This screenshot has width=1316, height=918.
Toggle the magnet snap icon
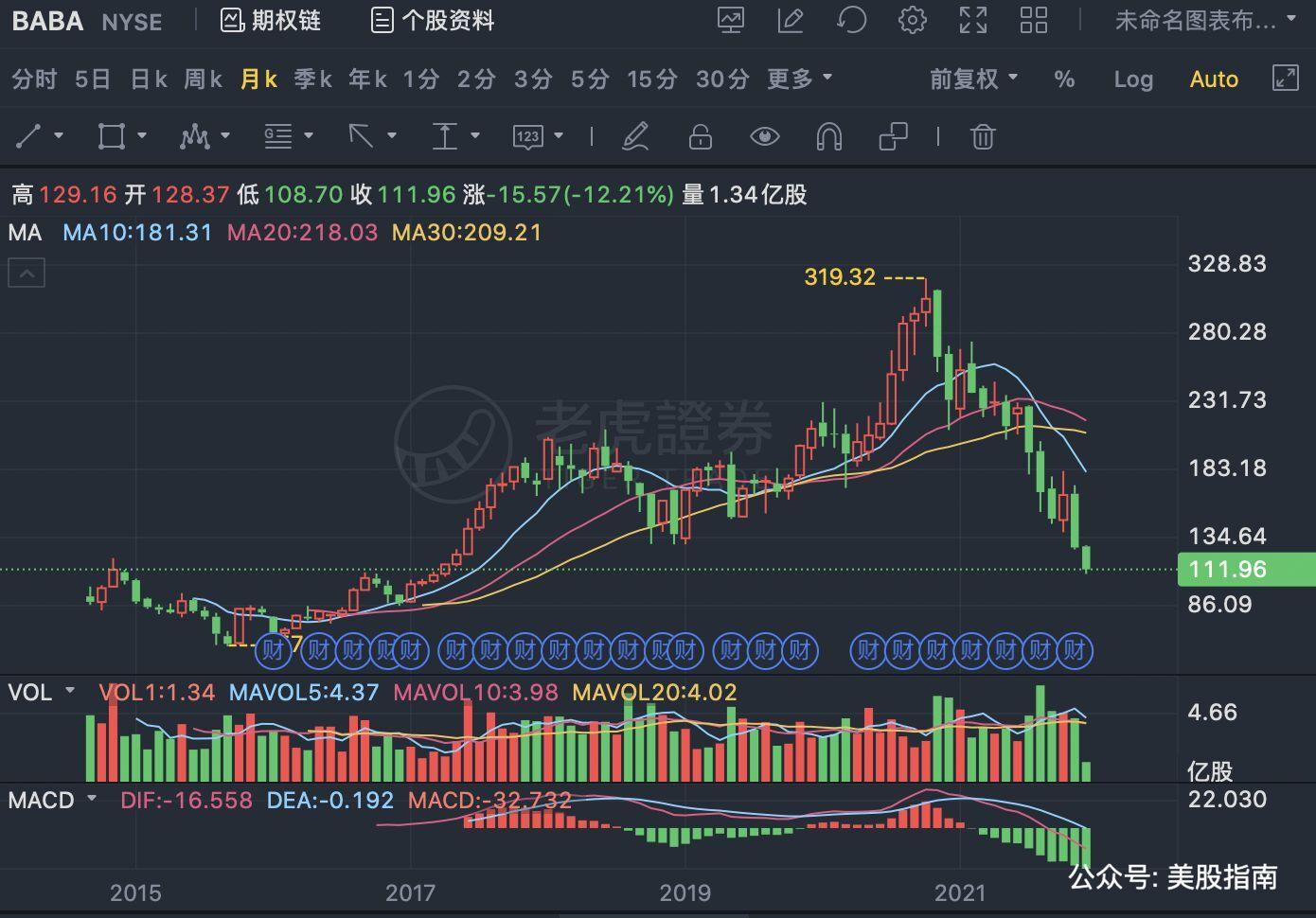point(828,137)
